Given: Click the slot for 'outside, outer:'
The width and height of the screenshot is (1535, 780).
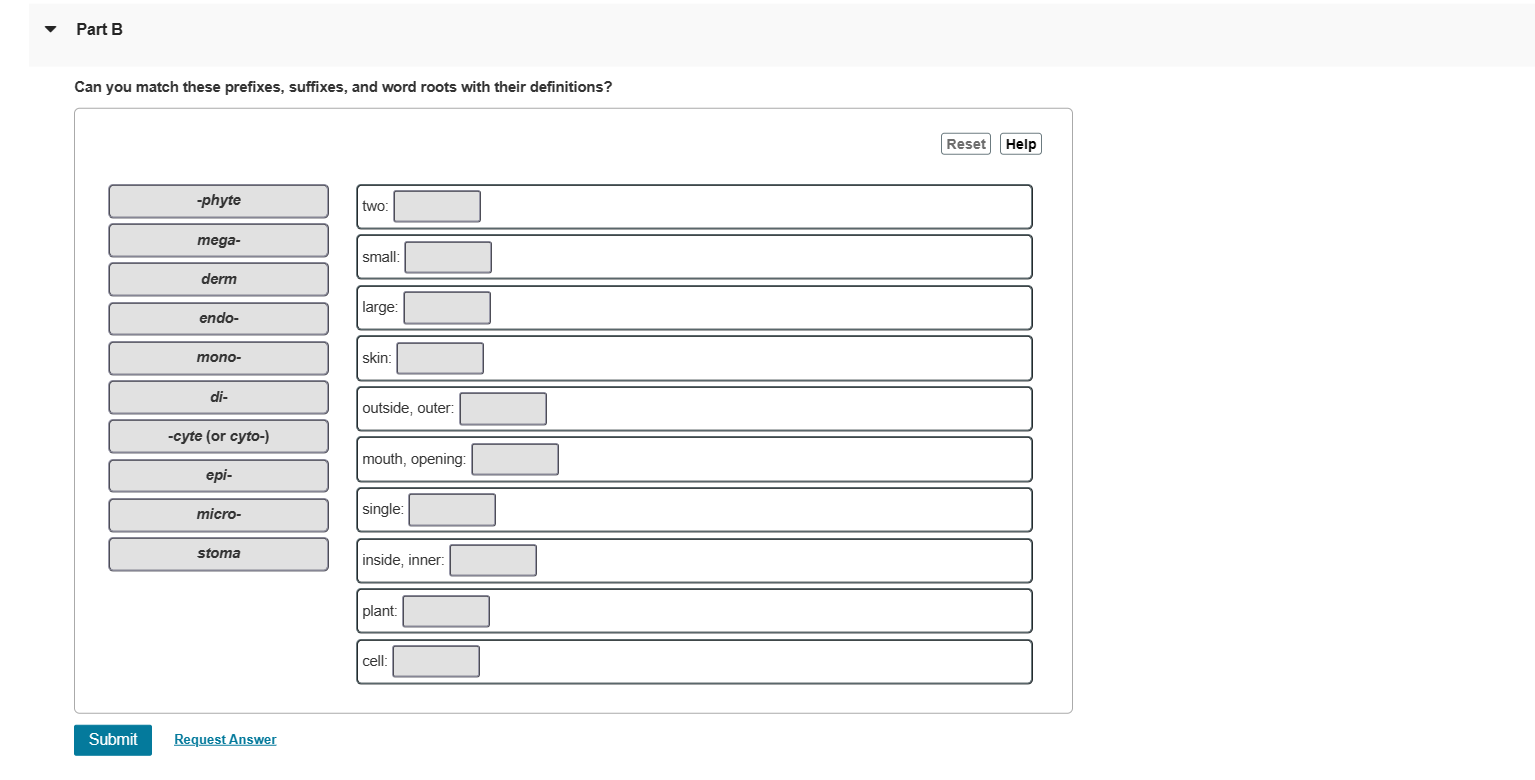Looking at the screenshot, I should 503,409.
